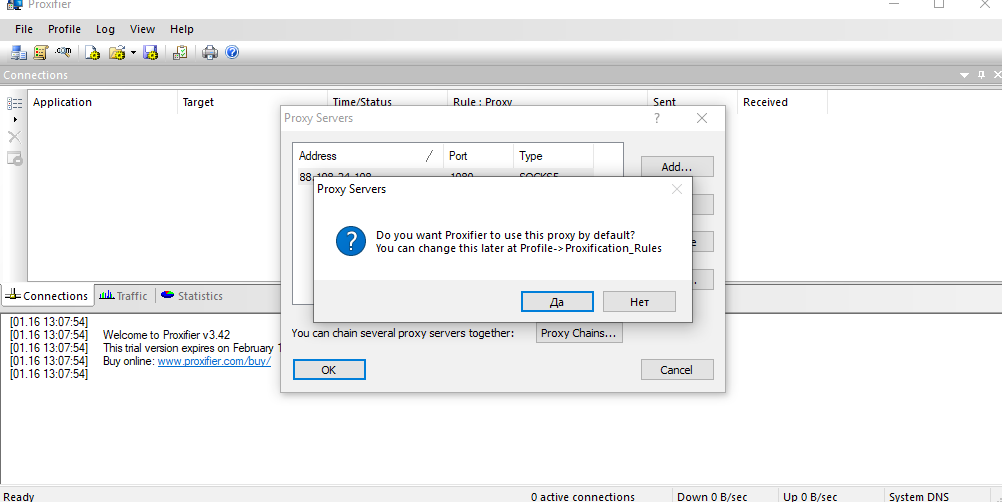
Task: Sort by the Port column header
Action: click(x=479, y=156)
